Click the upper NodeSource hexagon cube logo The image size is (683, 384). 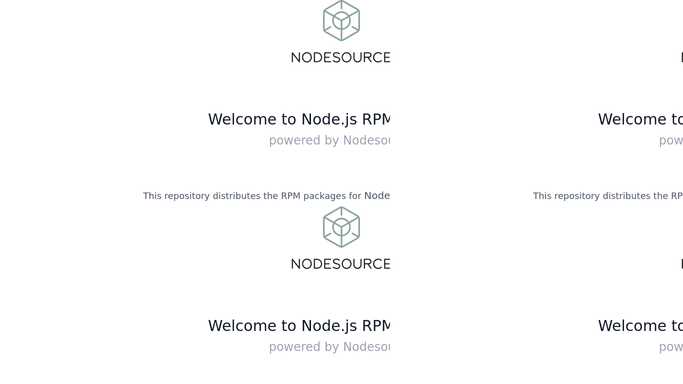[342, 20]
